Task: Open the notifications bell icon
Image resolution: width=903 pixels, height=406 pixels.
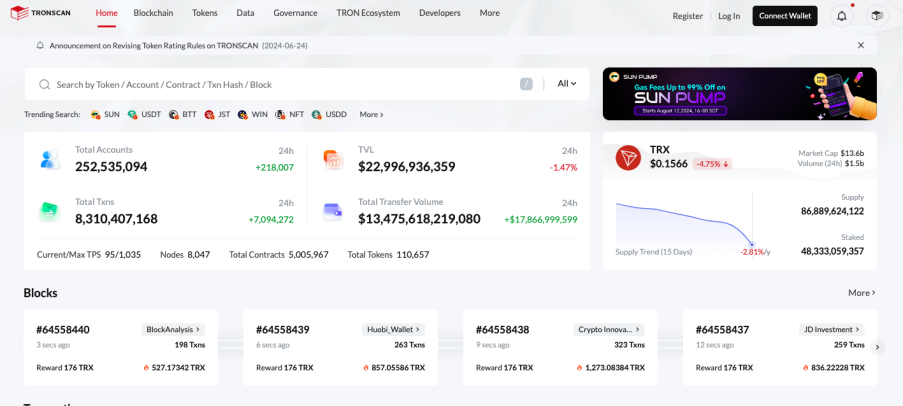Action: pyautogui.click(x=842, y=16)
